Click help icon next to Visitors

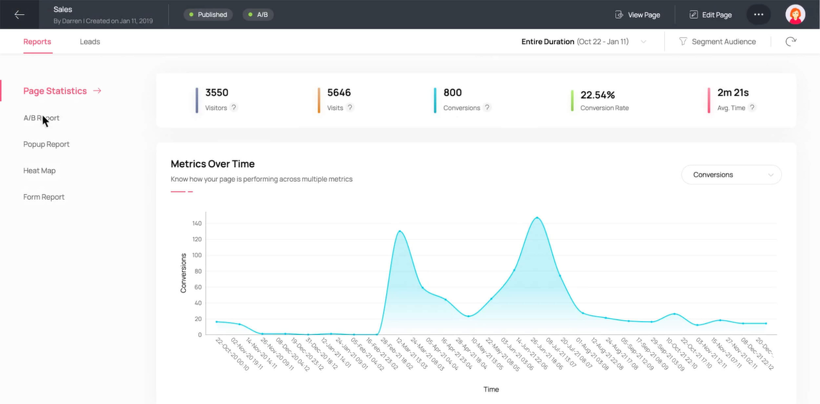pos(234,108)
